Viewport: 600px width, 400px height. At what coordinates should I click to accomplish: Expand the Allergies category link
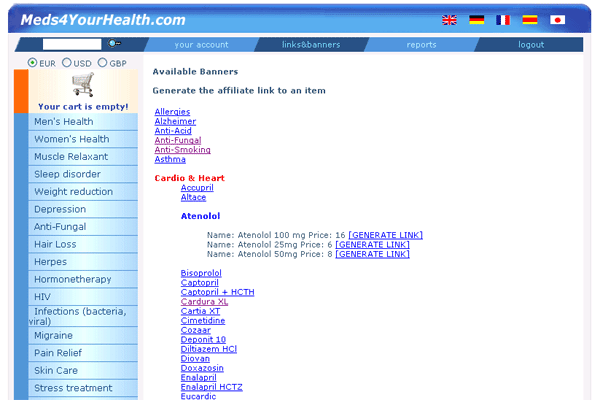[172, 112]
